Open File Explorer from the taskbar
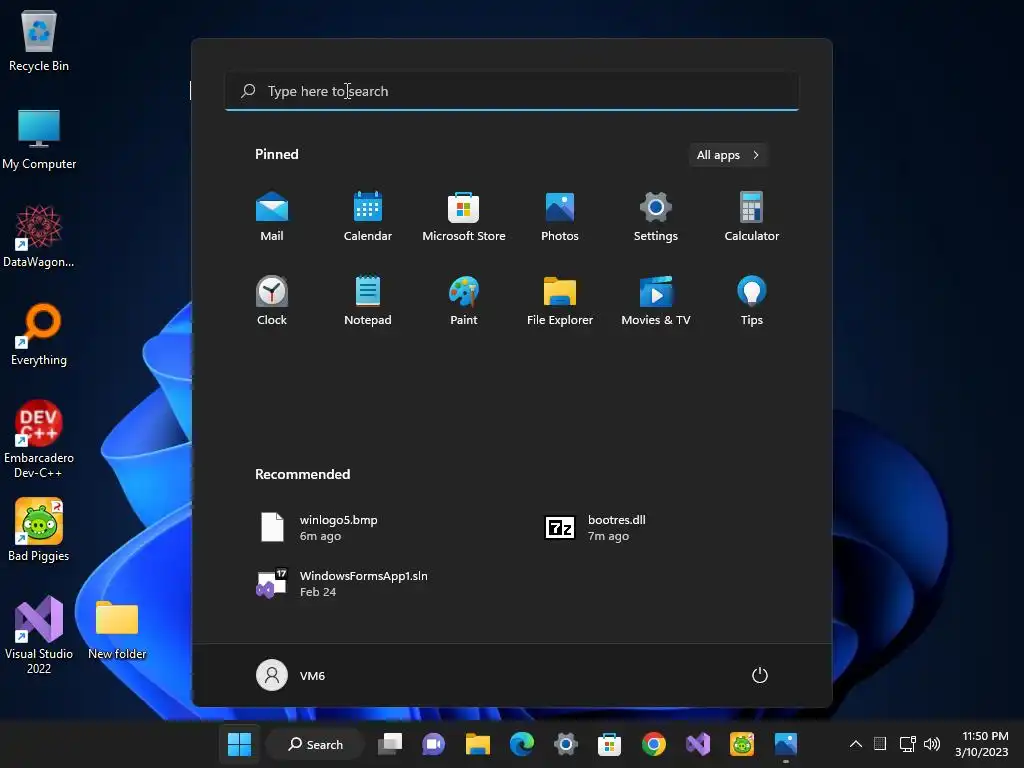Viewport: 1024px width, 768px height. point(477,744)
